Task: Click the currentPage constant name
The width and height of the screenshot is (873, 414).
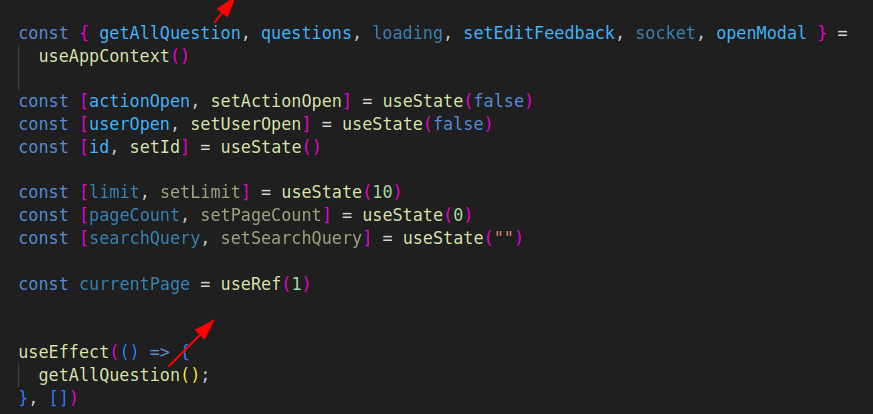Action: 134,284
